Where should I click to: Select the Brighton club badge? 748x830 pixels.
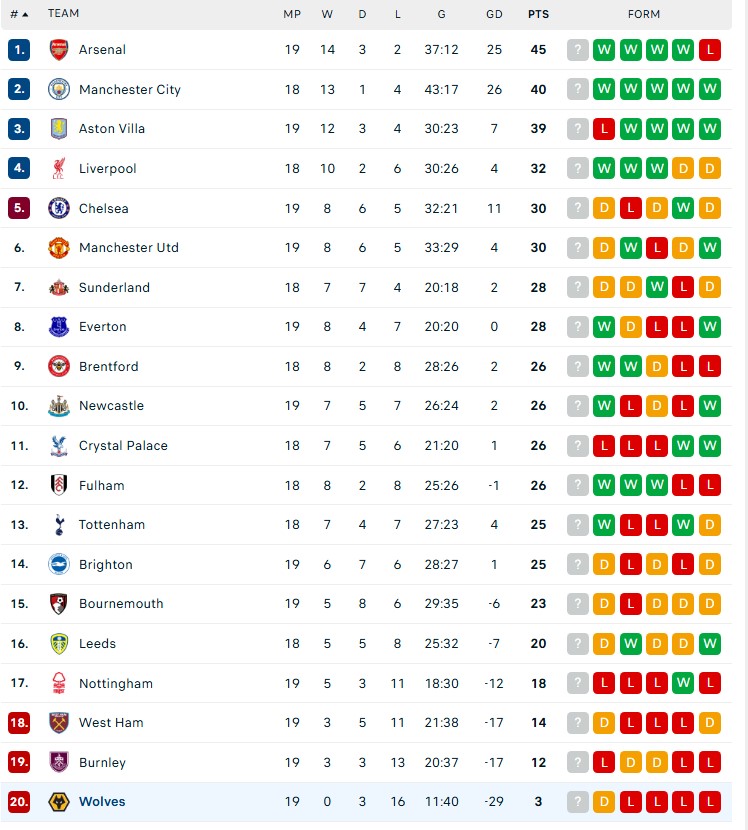point(59,564)
